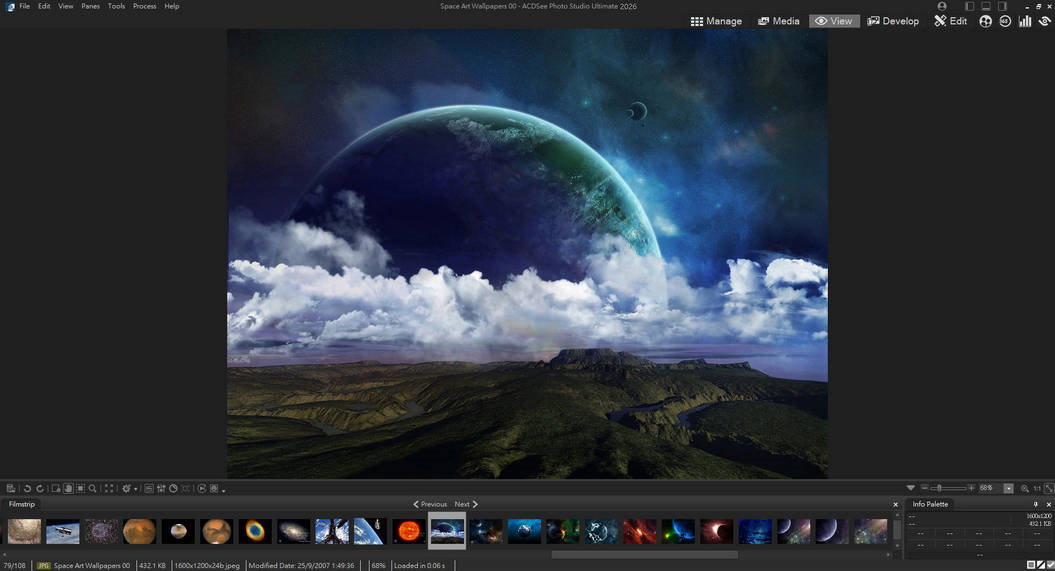This screenshot has height=571, width=1055.
Task: Click the lines panel icon in bottom toolbar
Action: pos(149,488)
